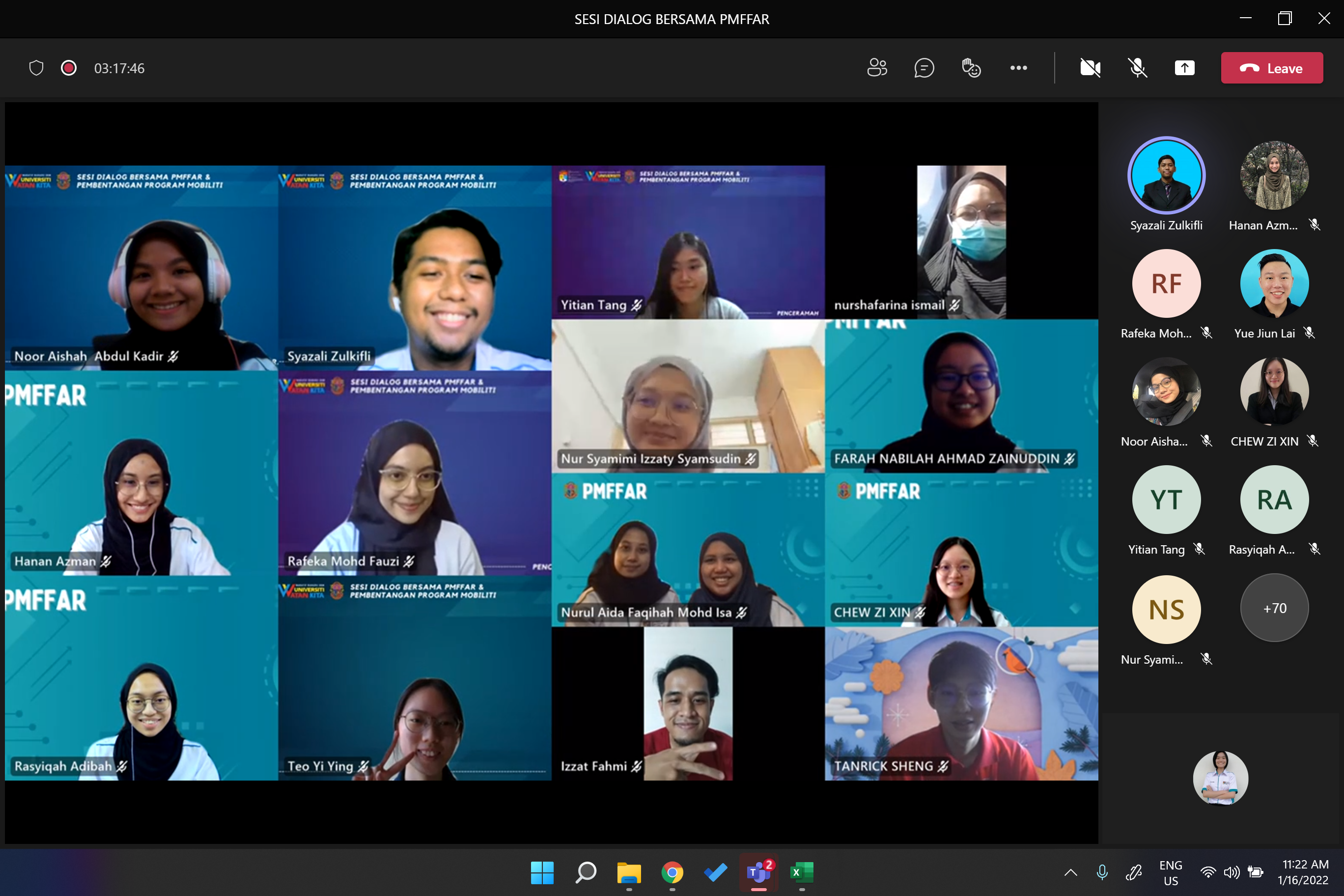
Task: Show hidden system tray icons
Action: pos(1070,872)
